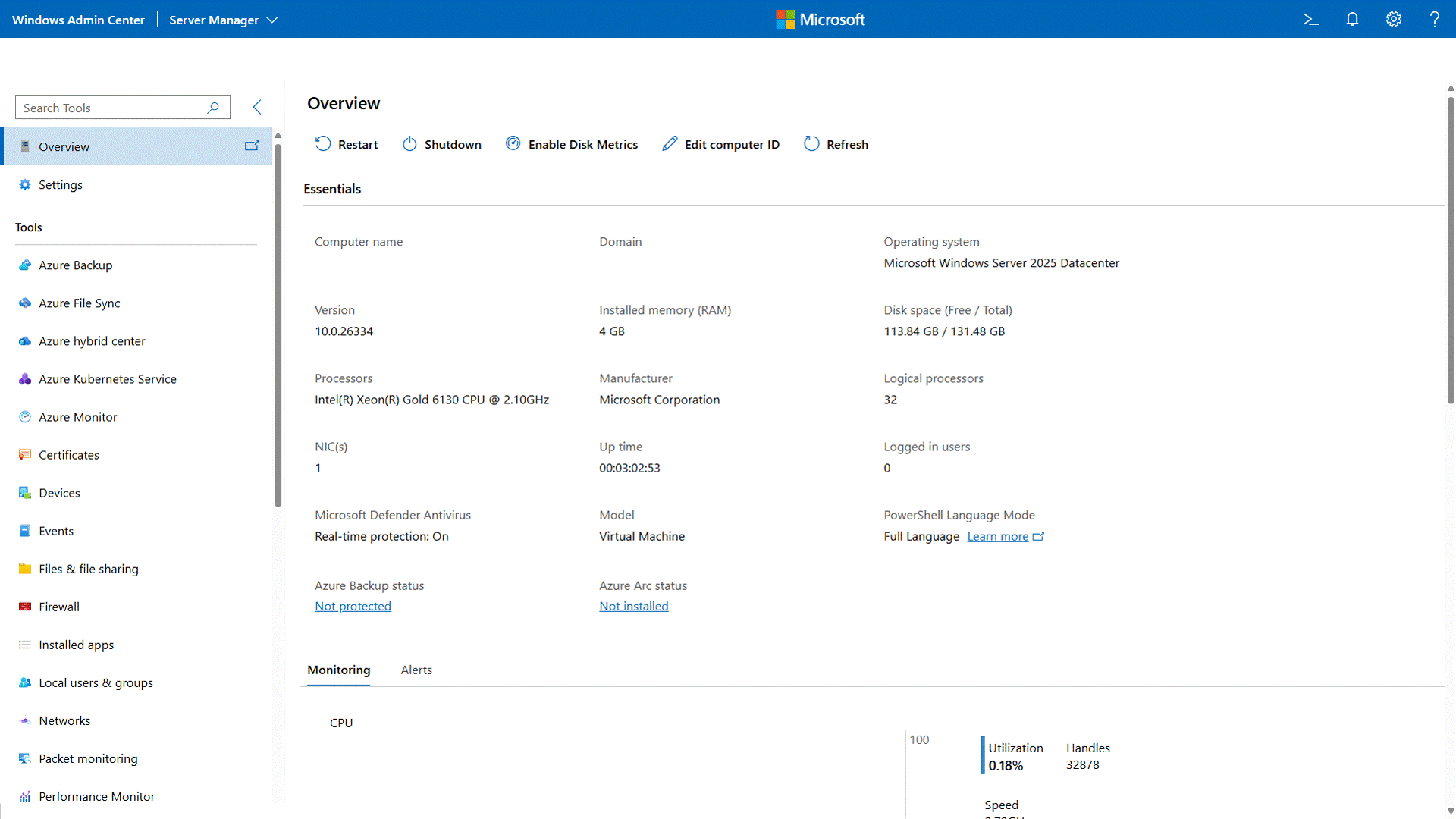Pop out Overview in new window
The image size is (1456, 819).
click(252, 146)
